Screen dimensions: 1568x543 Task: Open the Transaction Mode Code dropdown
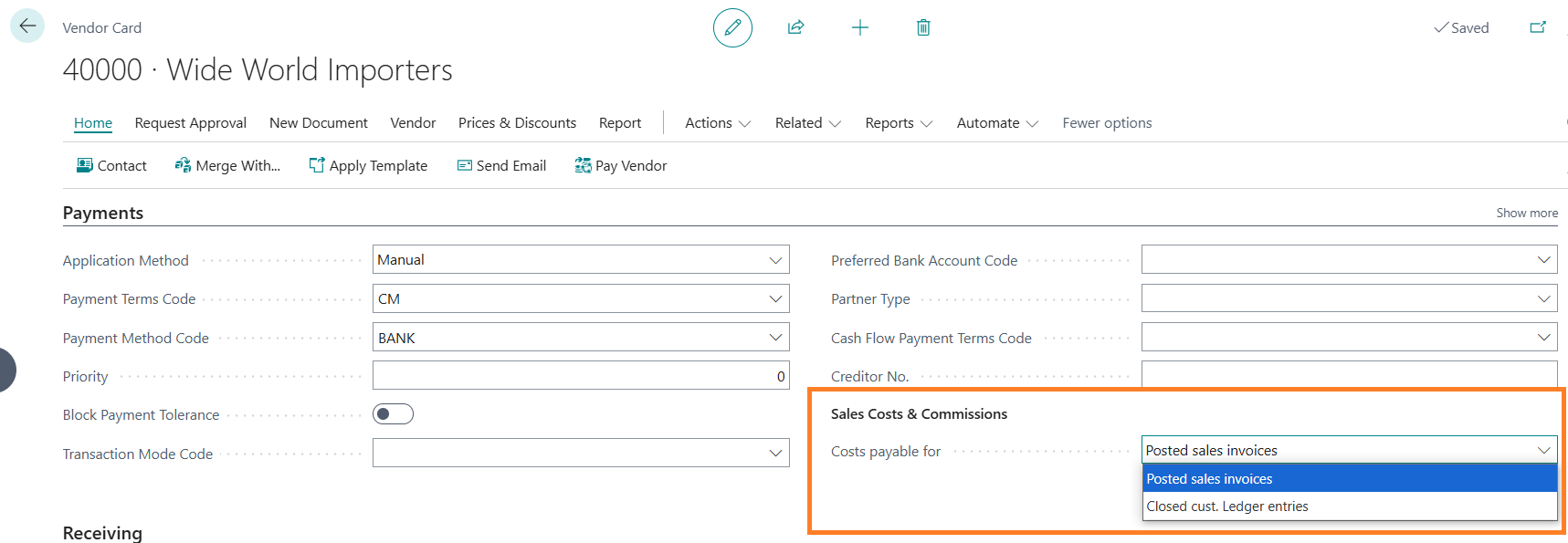(775, 453)
